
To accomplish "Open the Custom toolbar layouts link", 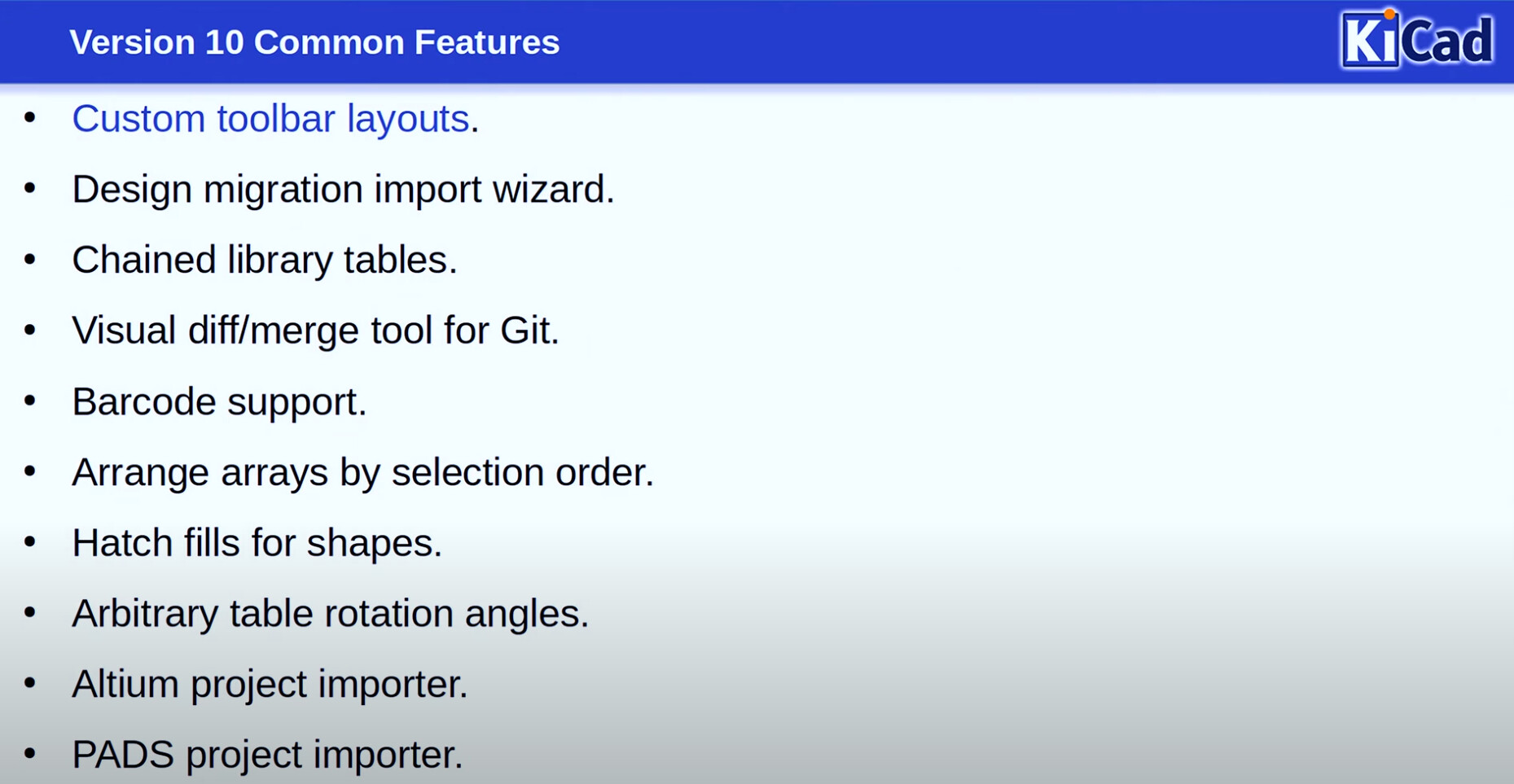I will click(x=270, y=119).
